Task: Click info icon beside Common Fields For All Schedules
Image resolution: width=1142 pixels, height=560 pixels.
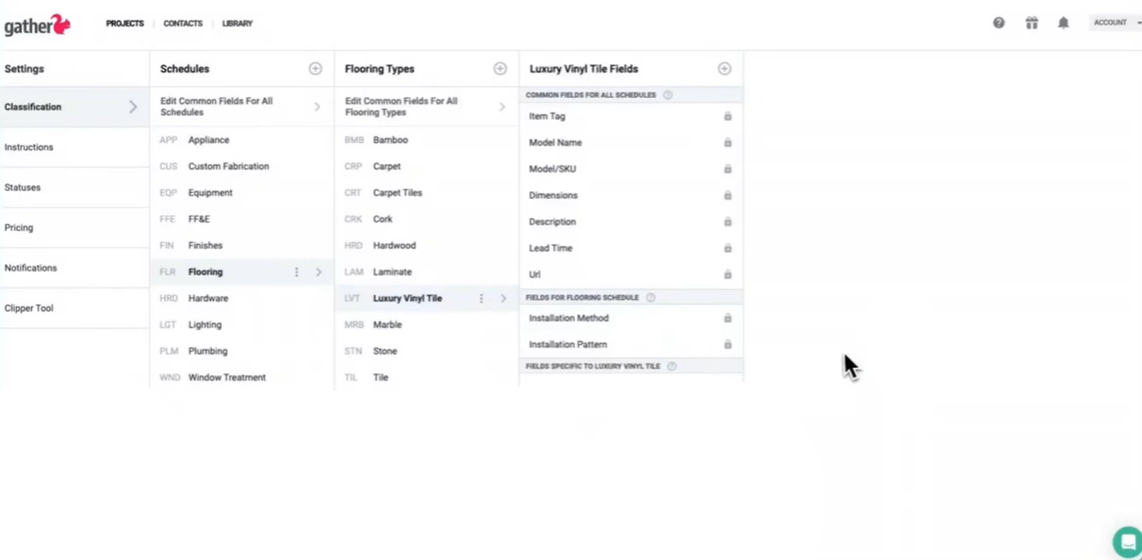Action: point(668,95)
